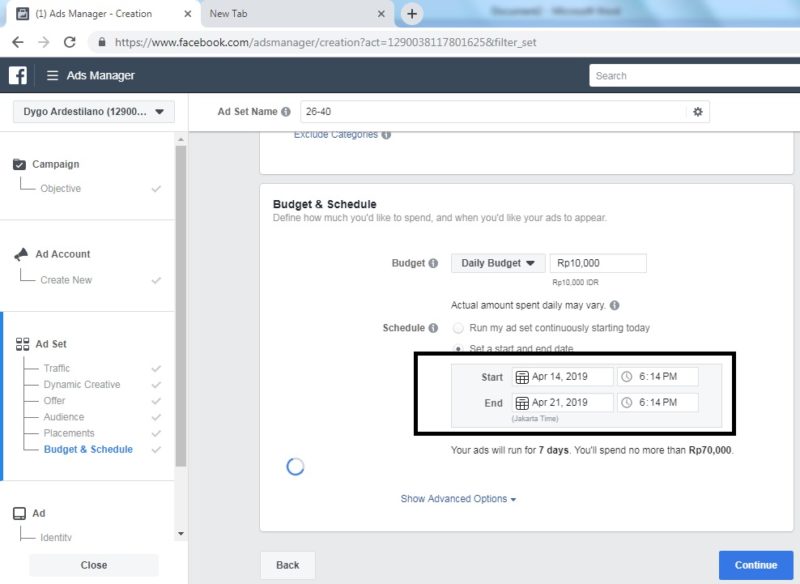Click the Campaign folder icon
Image resolution: width=800 pixels, height=584 pixels.
pos(19,164)
